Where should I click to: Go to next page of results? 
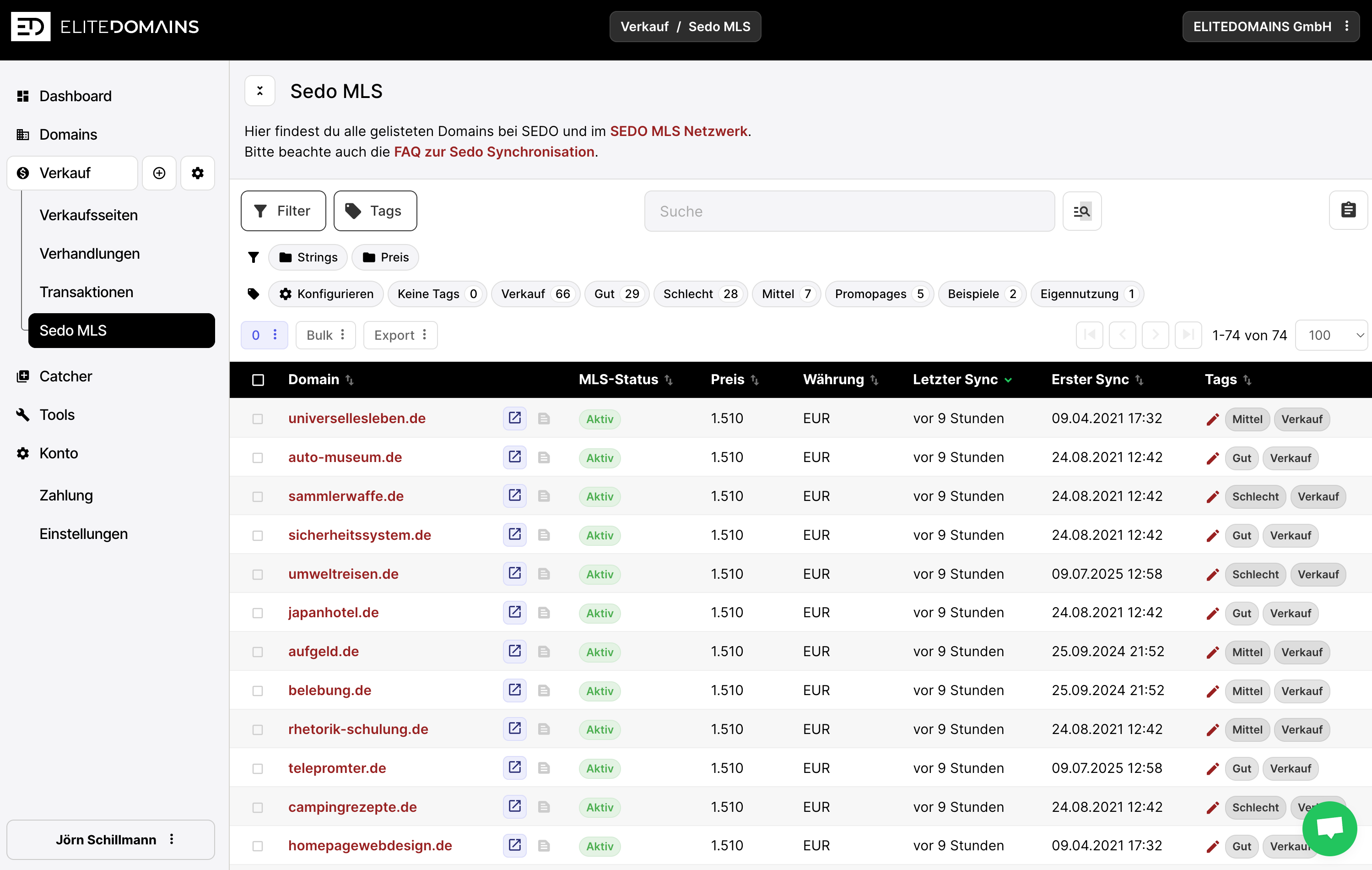click(x=1156, y=335)
